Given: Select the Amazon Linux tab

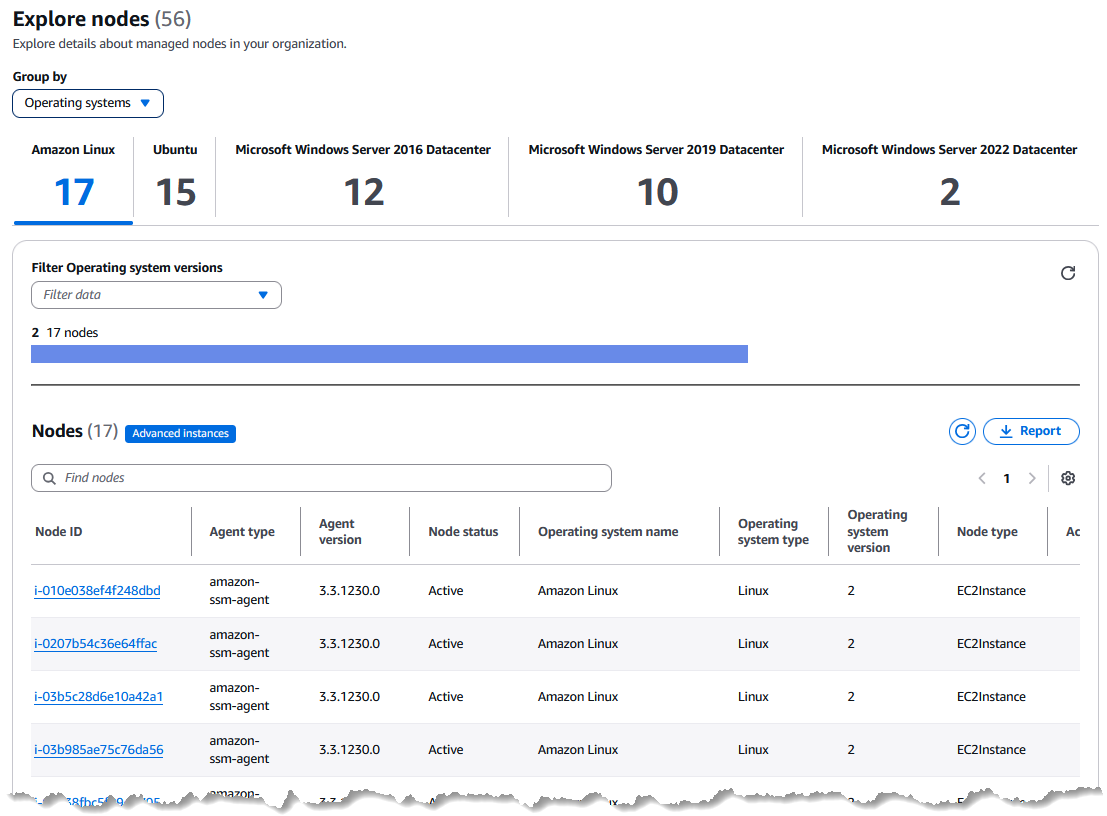Looking at the screenshot, I should (x=73, y=176).
